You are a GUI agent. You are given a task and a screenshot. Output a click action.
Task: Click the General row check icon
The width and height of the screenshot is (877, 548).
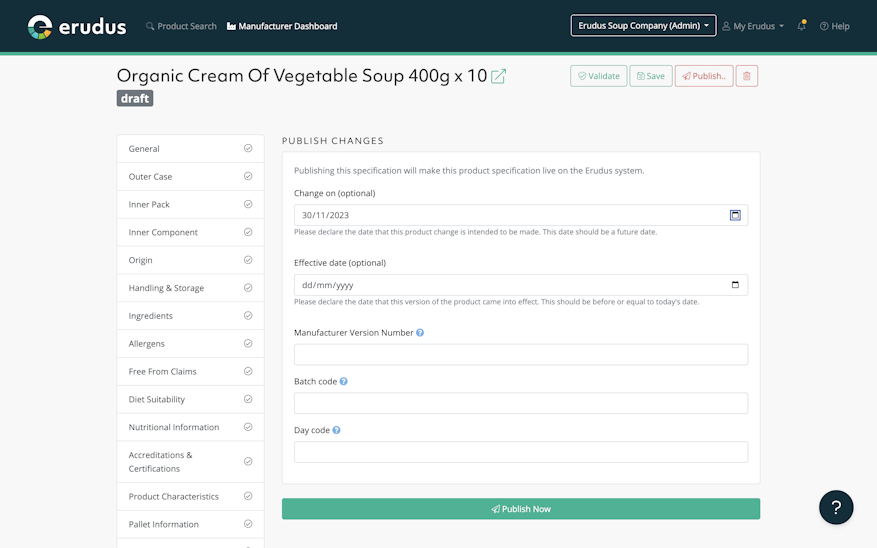coord(248,148)
